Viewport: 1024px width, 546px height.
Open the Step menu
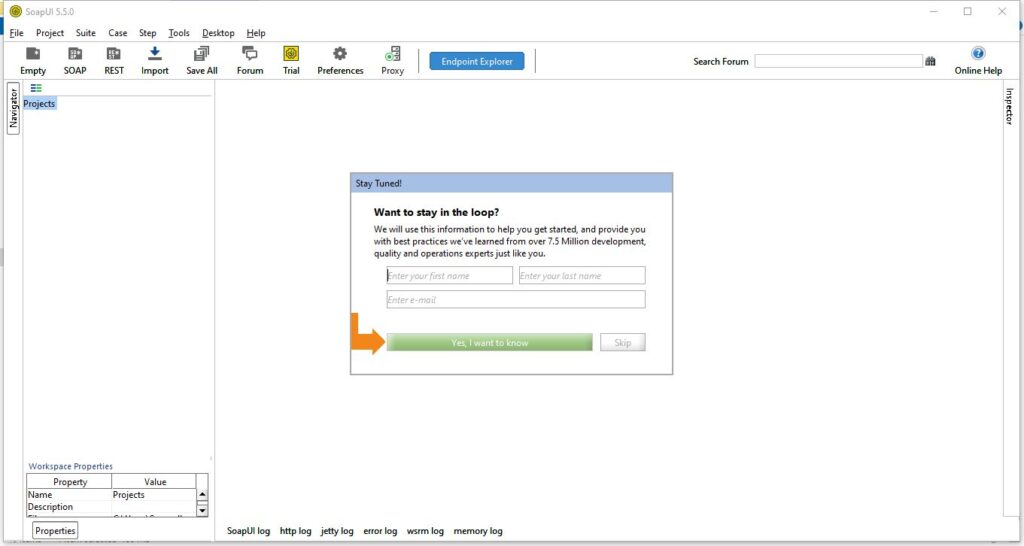[x=148, y=33]
